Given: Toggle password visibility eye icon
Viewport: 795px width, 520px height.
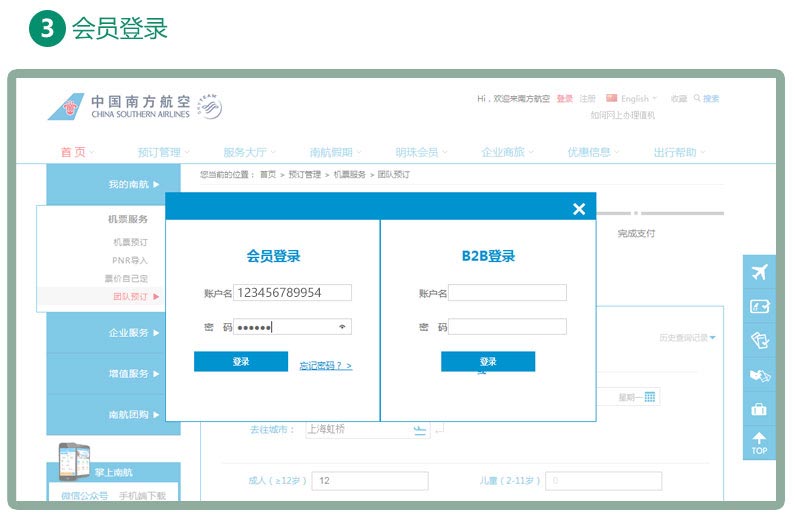Looking at the screenshot, I should pos(343,327).
